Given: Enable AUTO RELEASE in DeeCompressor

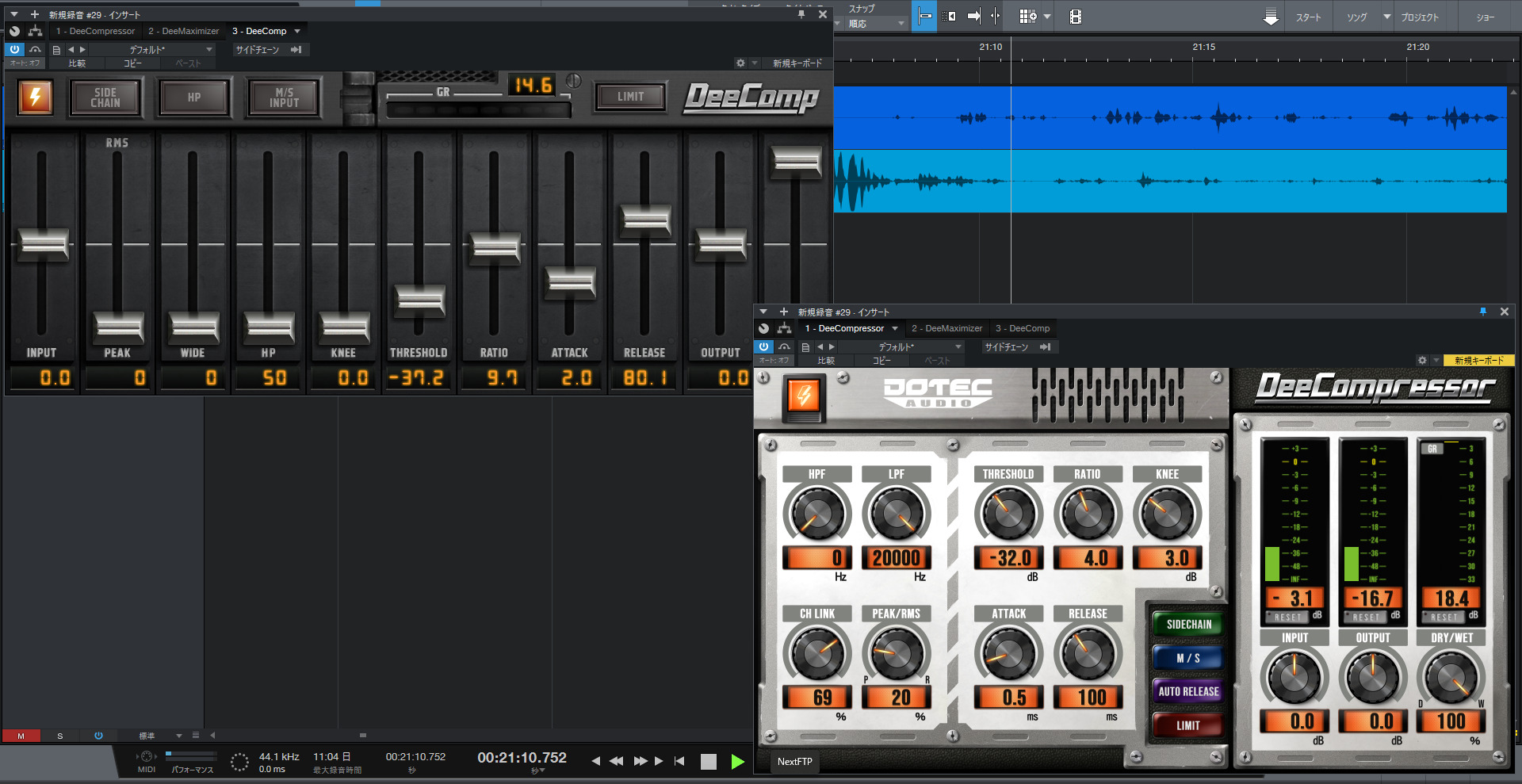Looking at the screenshot, I should pyautogui.click(x=1188, y=691).
